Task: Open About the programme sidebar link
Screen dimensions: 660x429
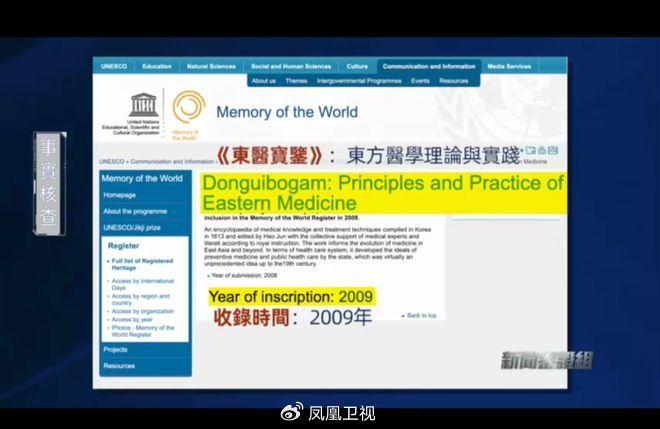Action: click(135, 211)
